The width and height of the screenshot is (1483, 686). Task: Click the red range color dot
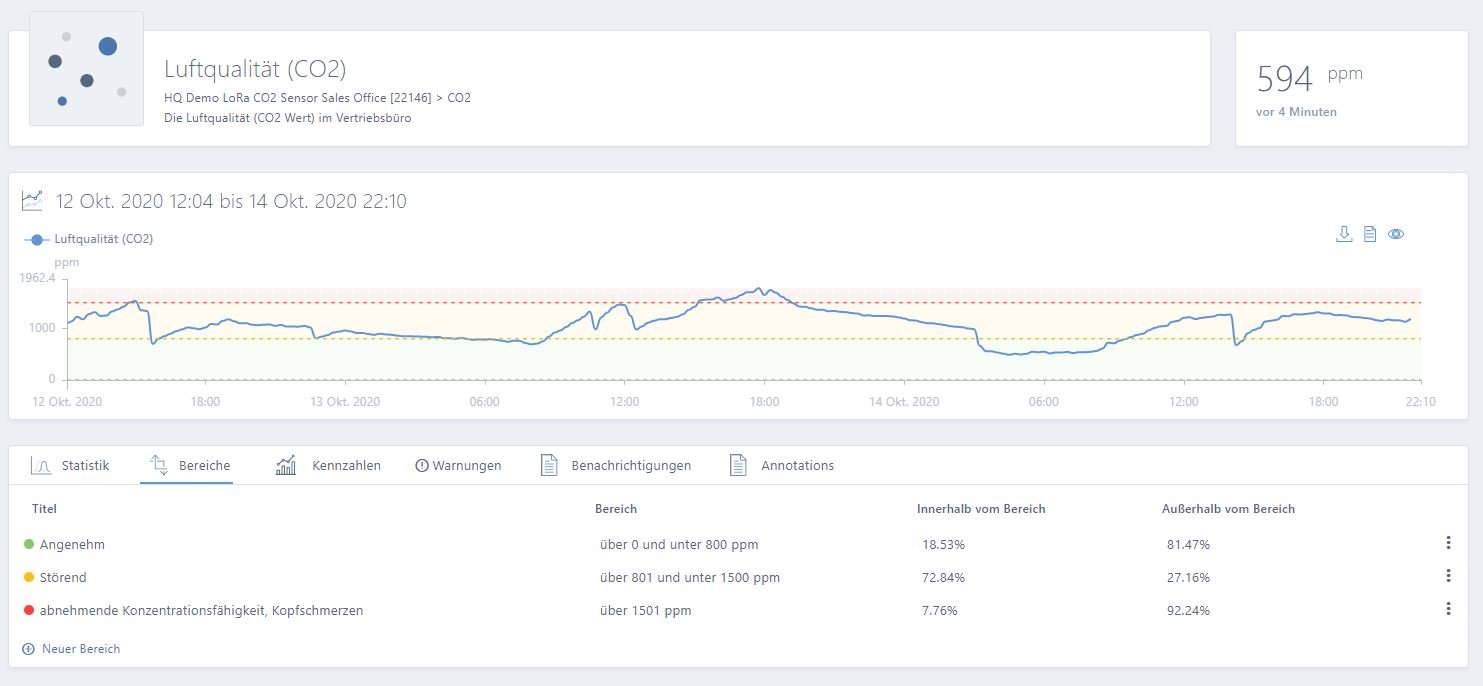pyautogui.click(x=28, y=610)
